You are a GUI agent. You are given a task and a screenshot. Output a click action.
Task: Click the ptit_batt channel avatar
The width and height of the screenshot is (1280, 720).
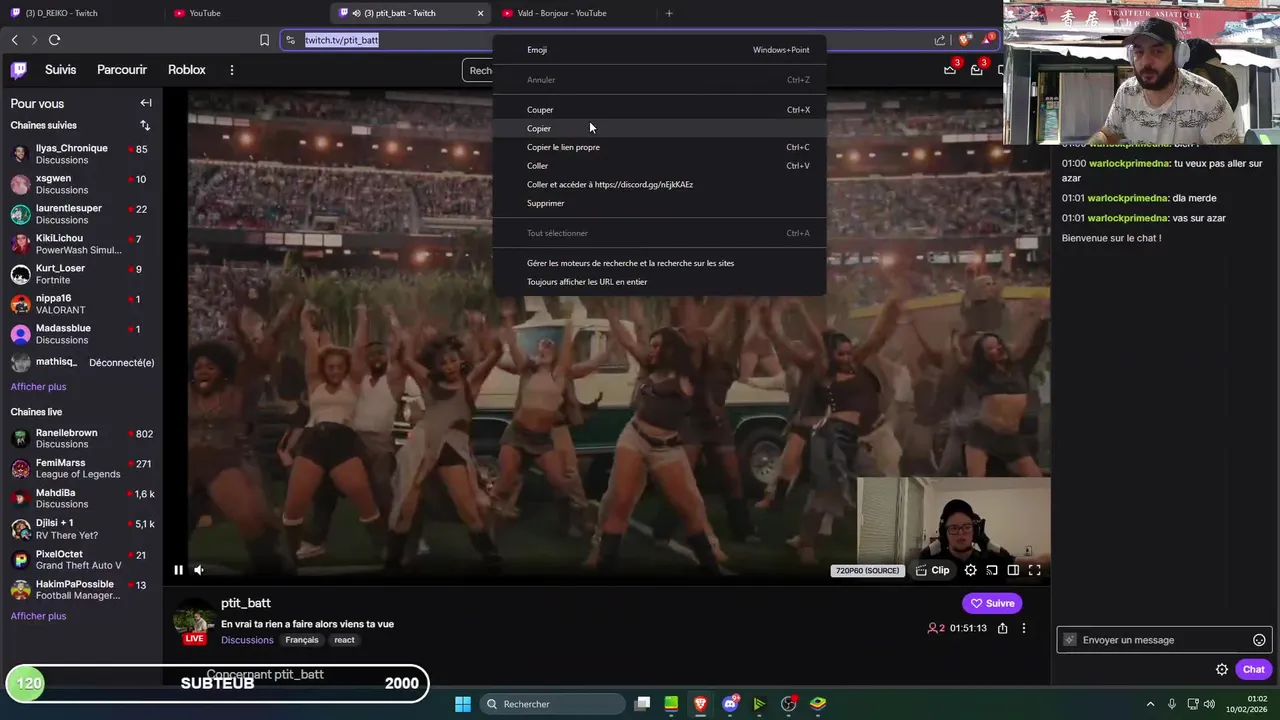[194, 620]
